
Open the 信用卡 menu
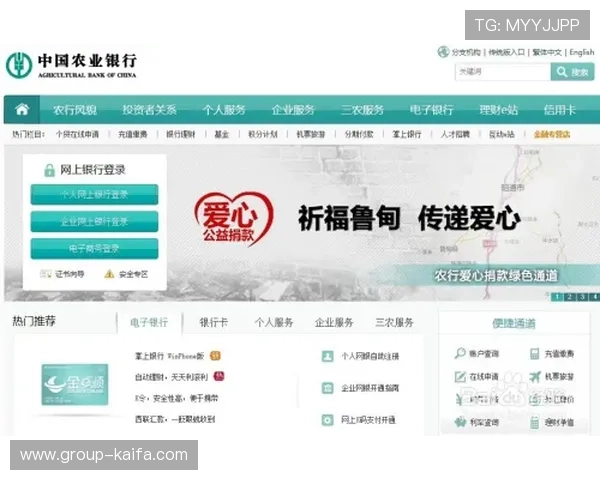click(x=559, y=110)
